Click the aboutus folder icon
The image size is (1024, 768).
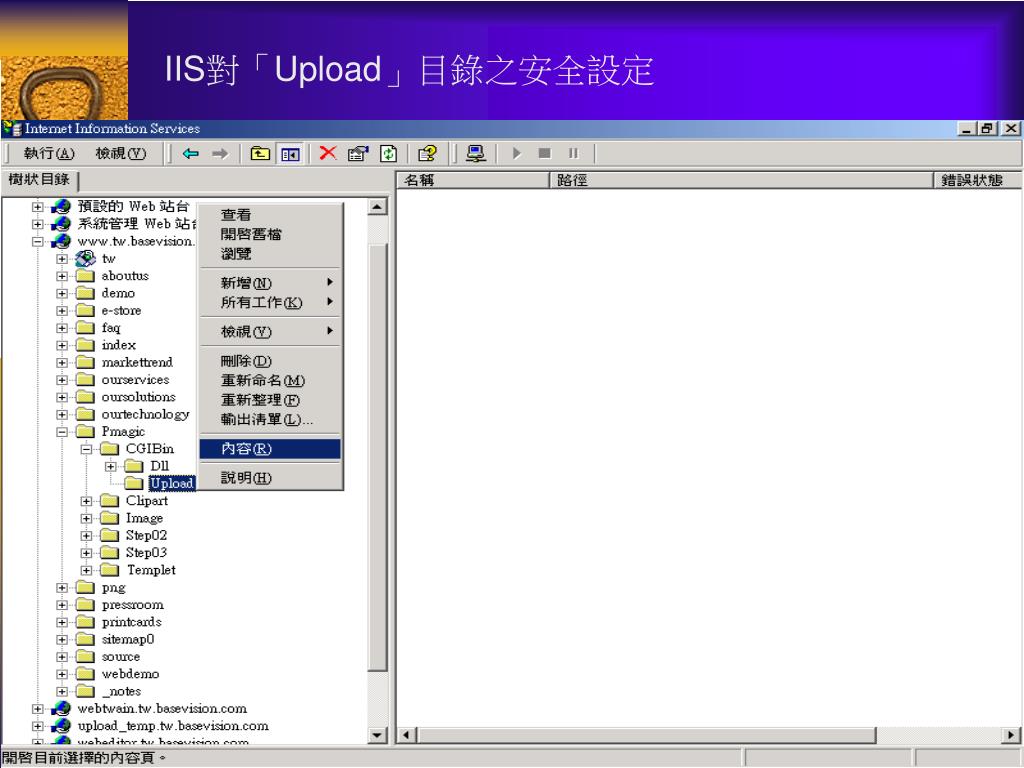[x=86, y=276]
